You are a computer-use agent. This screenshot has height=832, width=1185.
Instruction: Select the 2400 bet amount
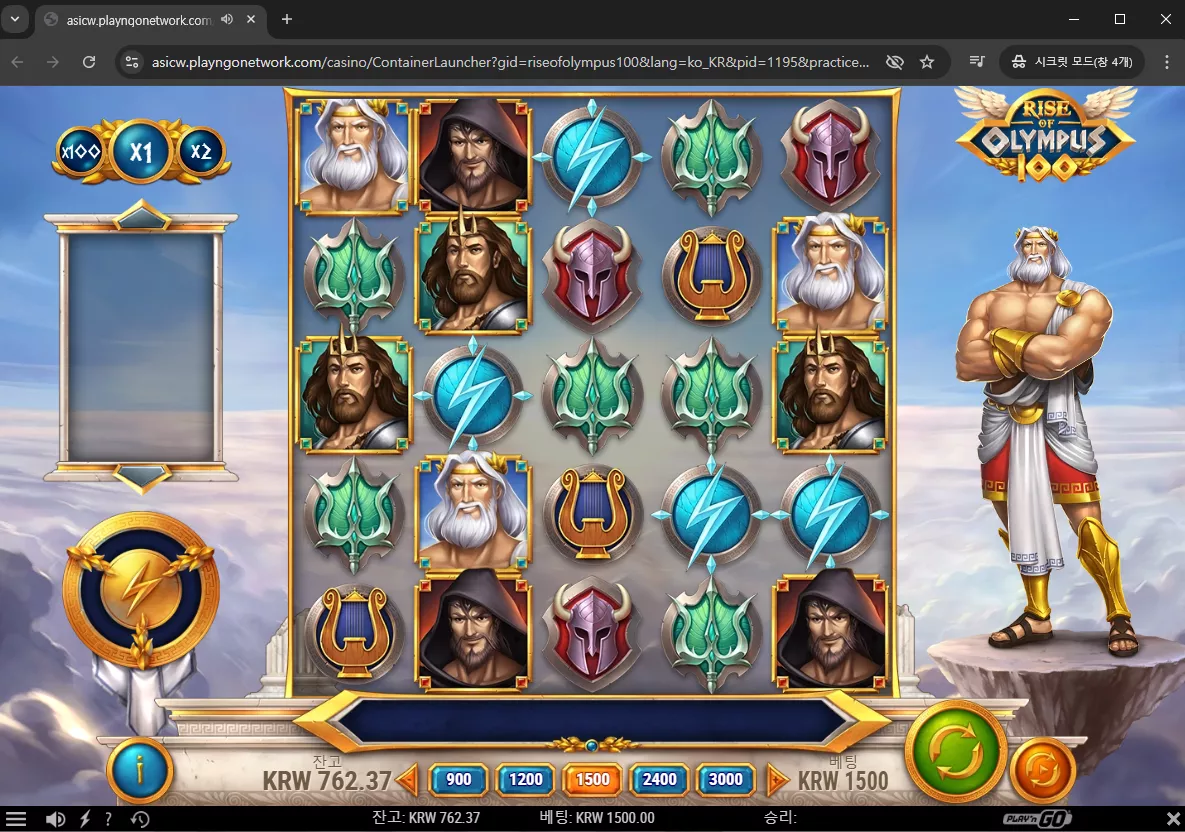coord(659,779)
